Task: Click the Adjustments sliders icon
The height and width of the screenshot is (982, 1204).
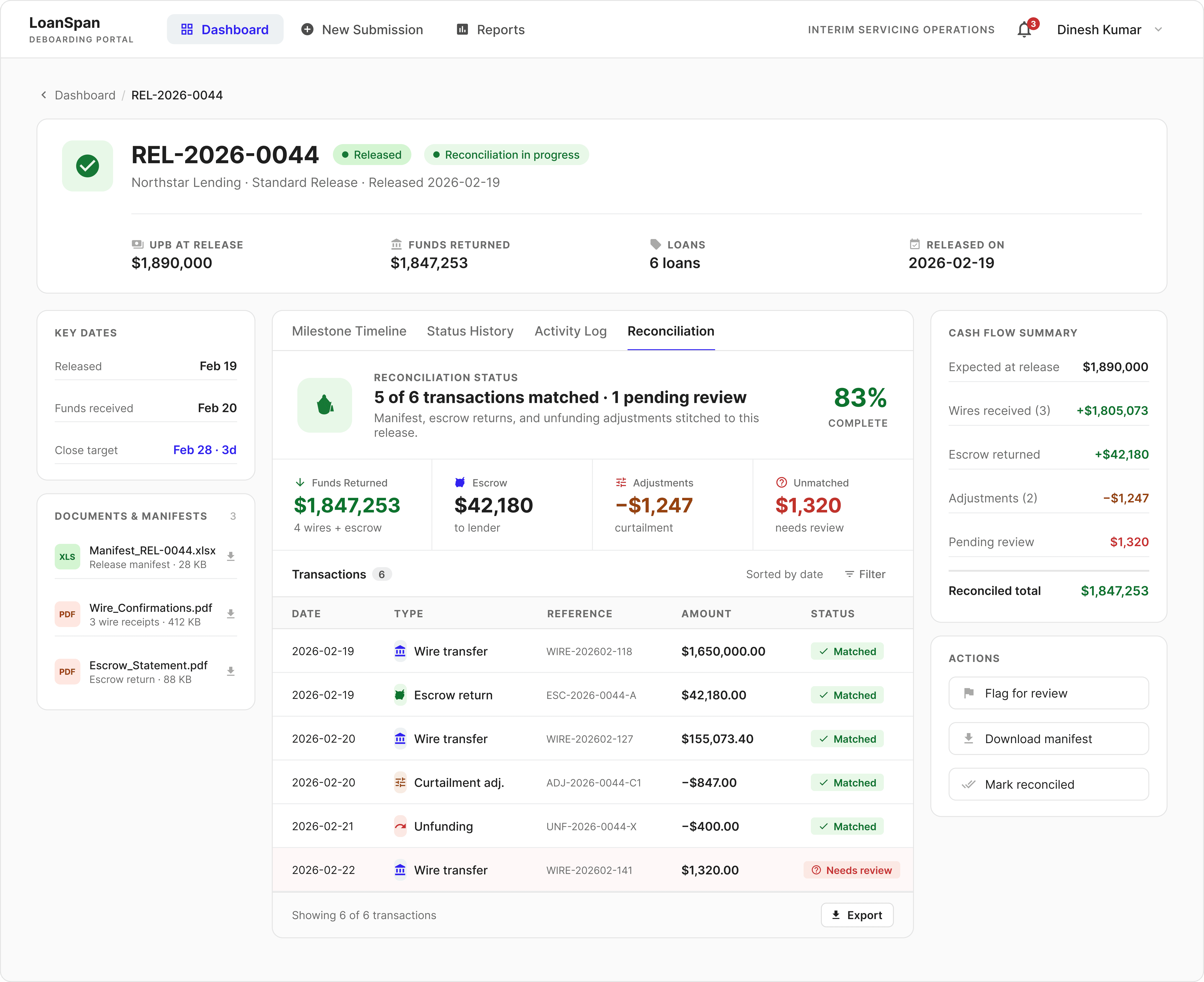Action: click(621, 483)
